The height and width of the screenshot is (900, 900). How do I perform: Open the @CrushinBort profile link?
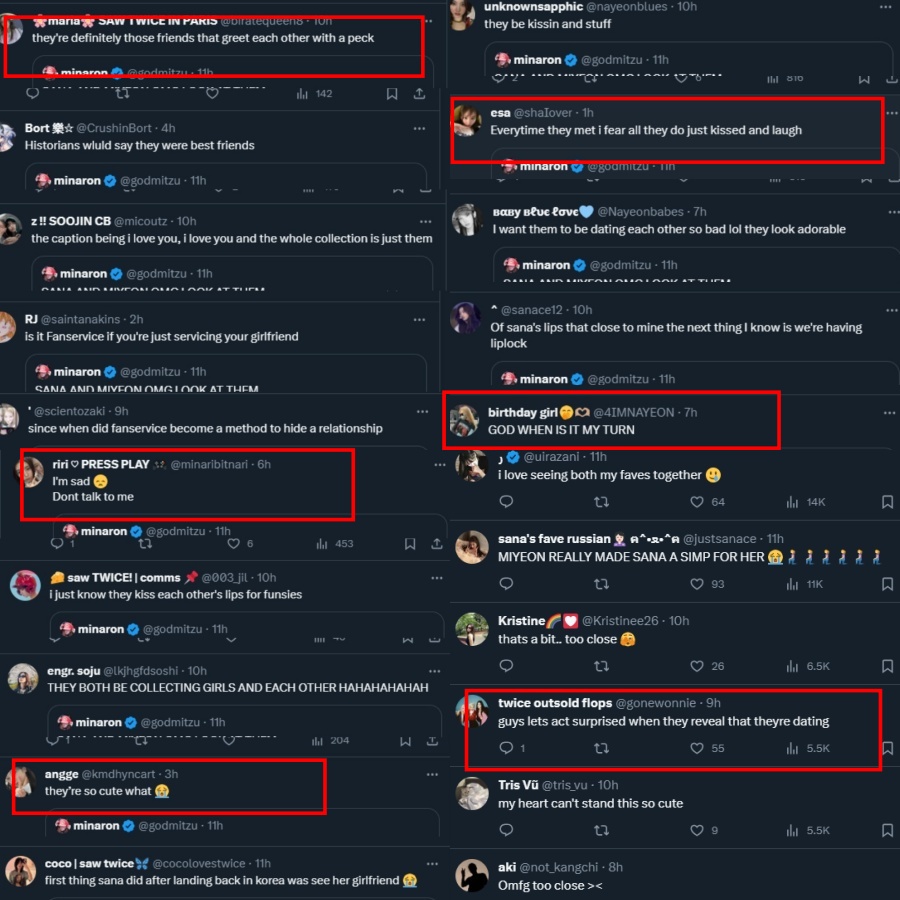tap(114, 128)
